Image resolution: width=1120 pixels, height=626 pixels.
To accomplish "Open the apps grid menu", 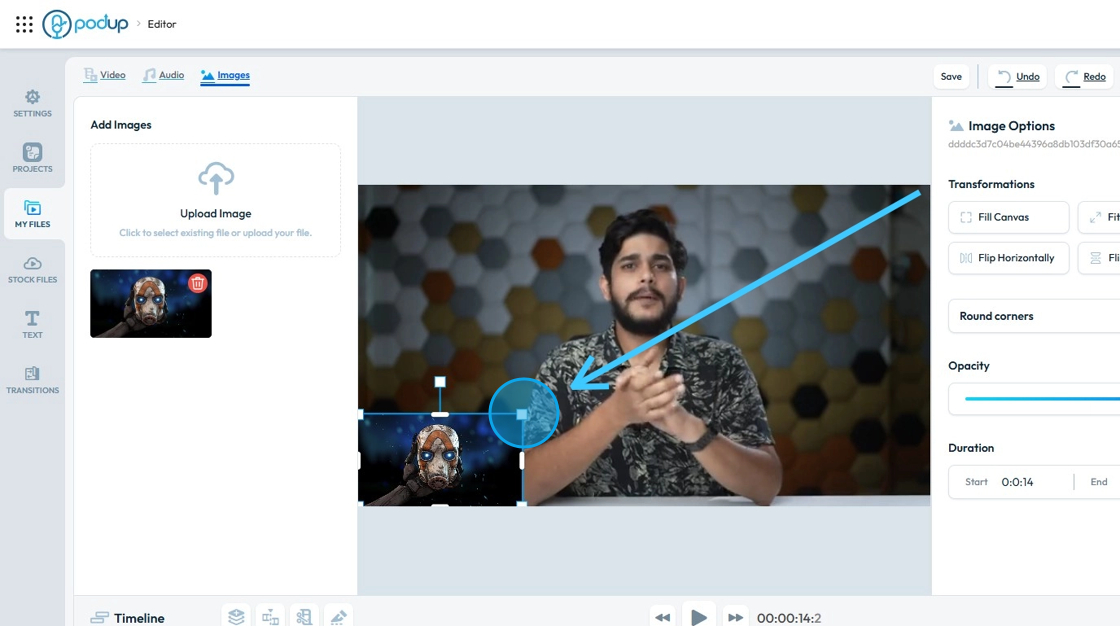I will 24,24.
